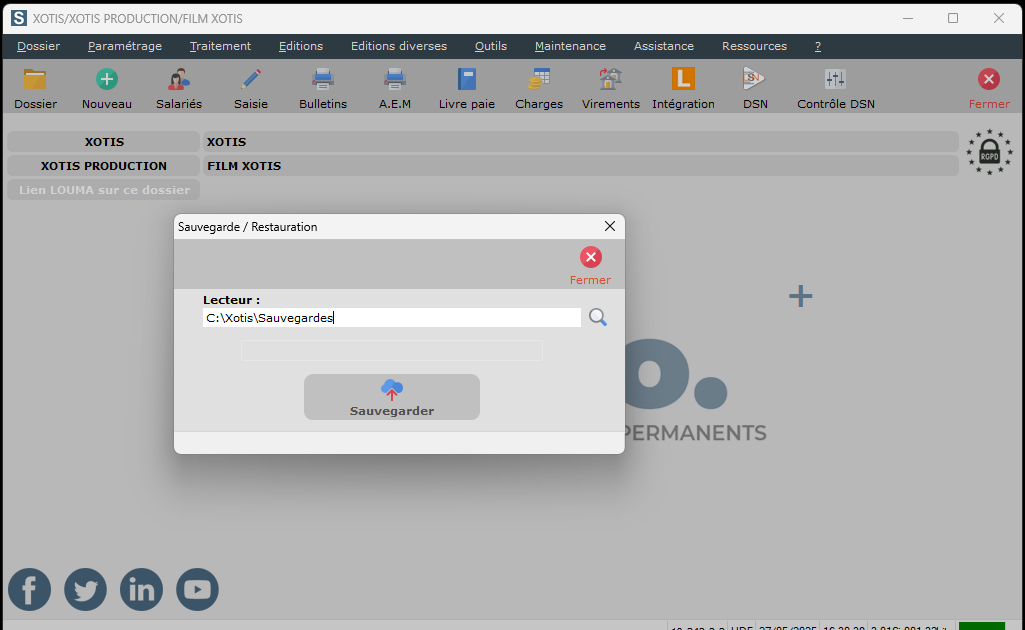The image size is (1025, 630).
Task: Maximize the XOTIS application window
Action: click(953, 18)
